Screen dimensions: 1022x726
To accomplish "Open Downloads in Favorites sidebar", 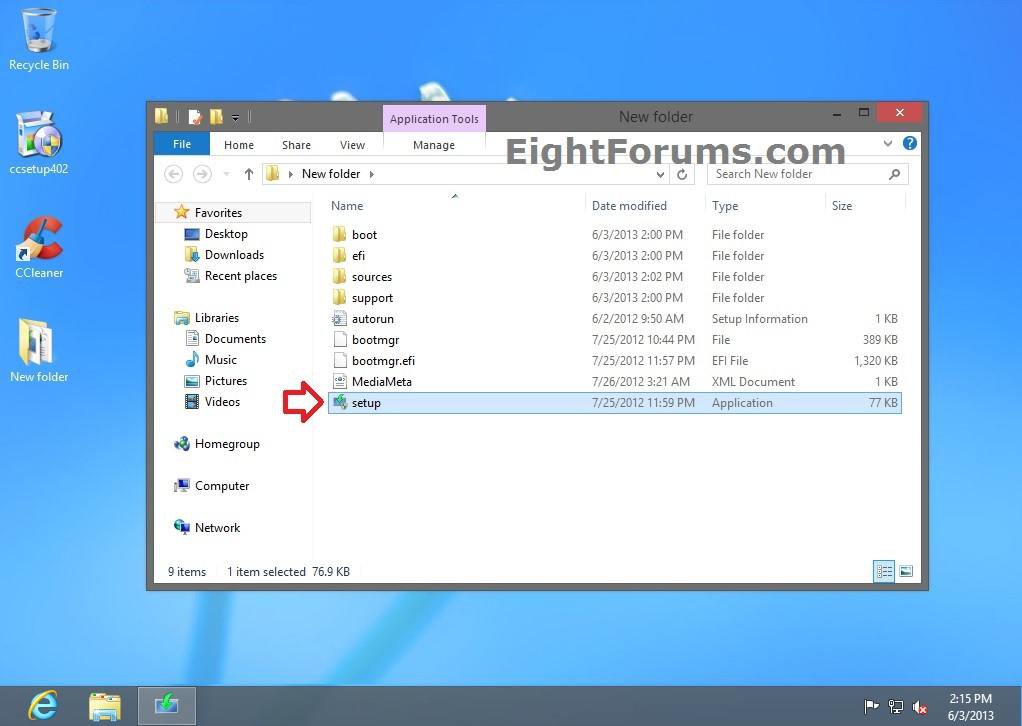I will point(234,255).
